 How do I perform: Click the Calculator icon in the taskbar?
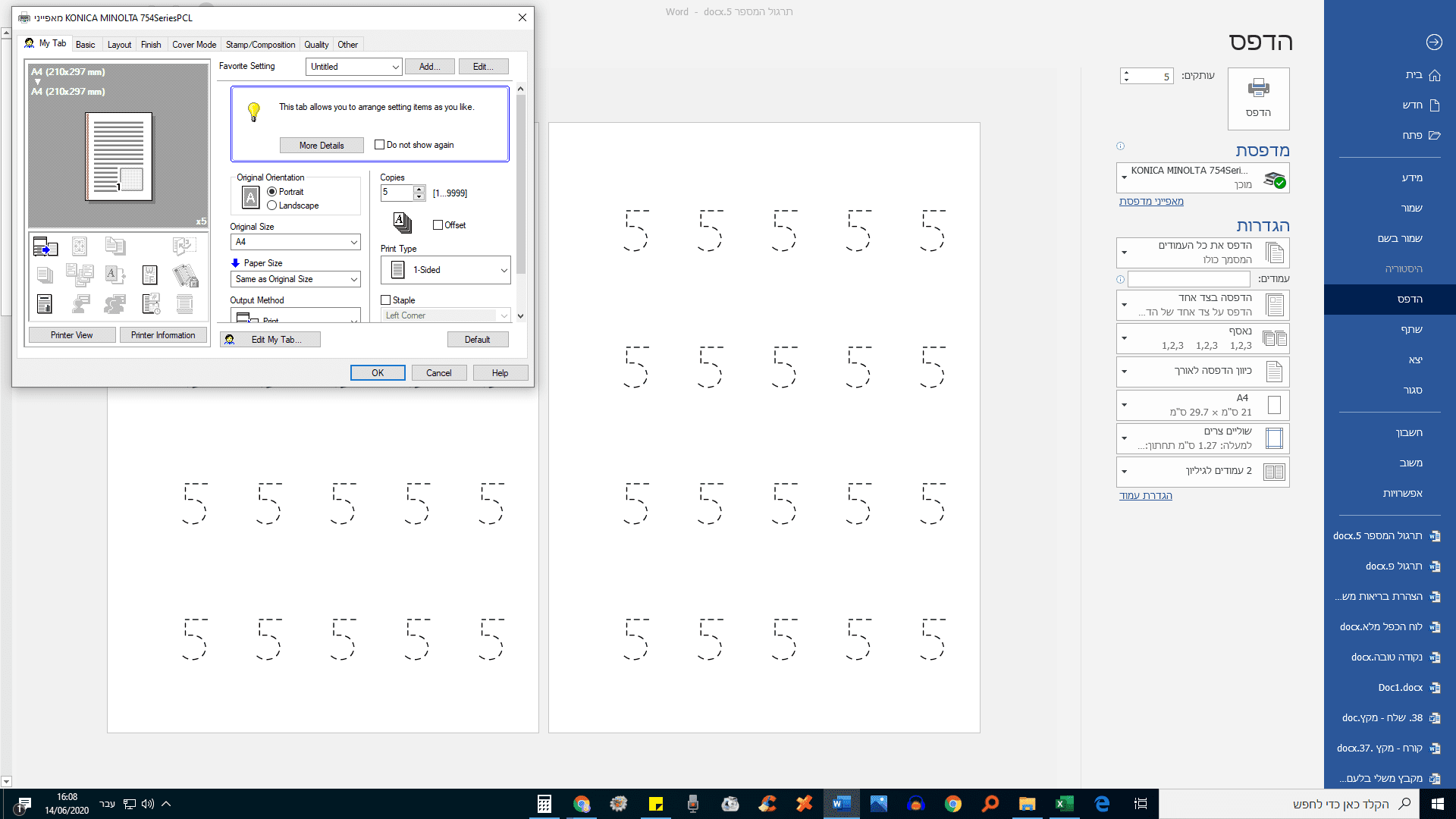click(x=544, y=804)
